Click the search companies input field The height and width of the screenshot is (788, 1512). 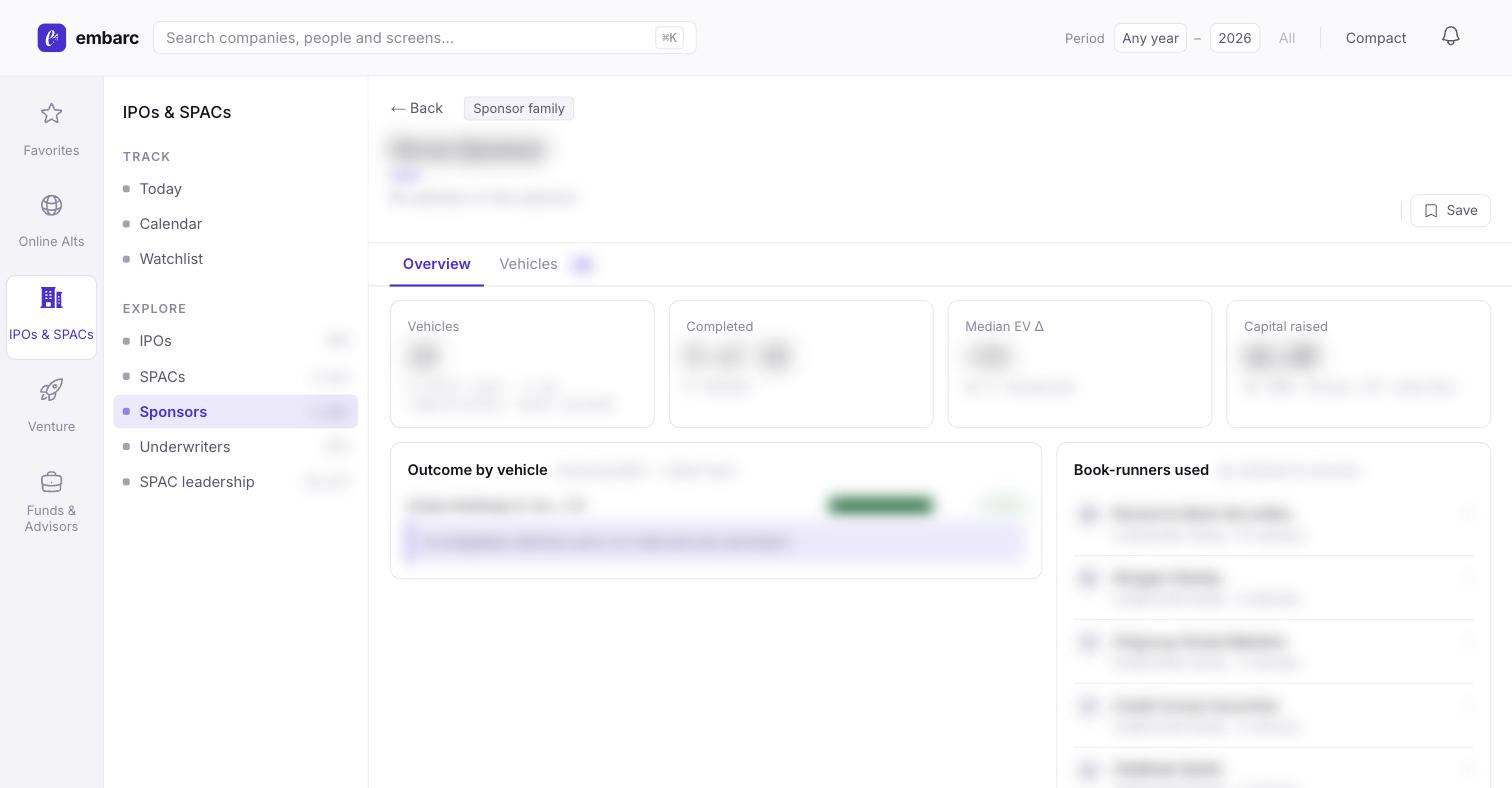pos(425,38)
